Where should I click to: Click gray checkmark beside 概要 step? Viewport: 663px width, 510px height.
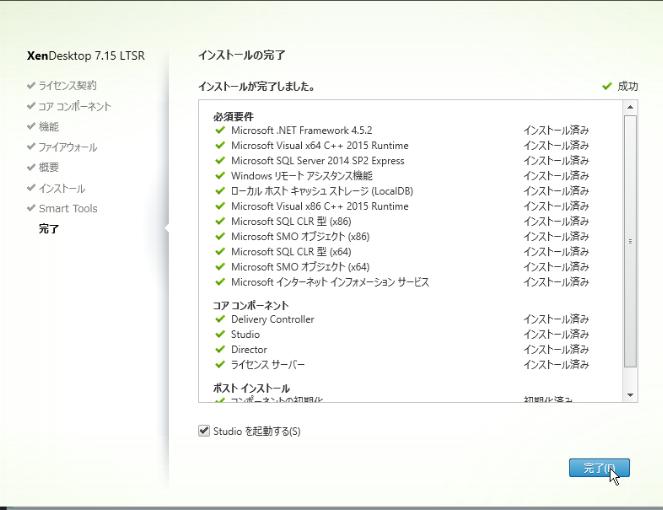click(x=31, y=167)
